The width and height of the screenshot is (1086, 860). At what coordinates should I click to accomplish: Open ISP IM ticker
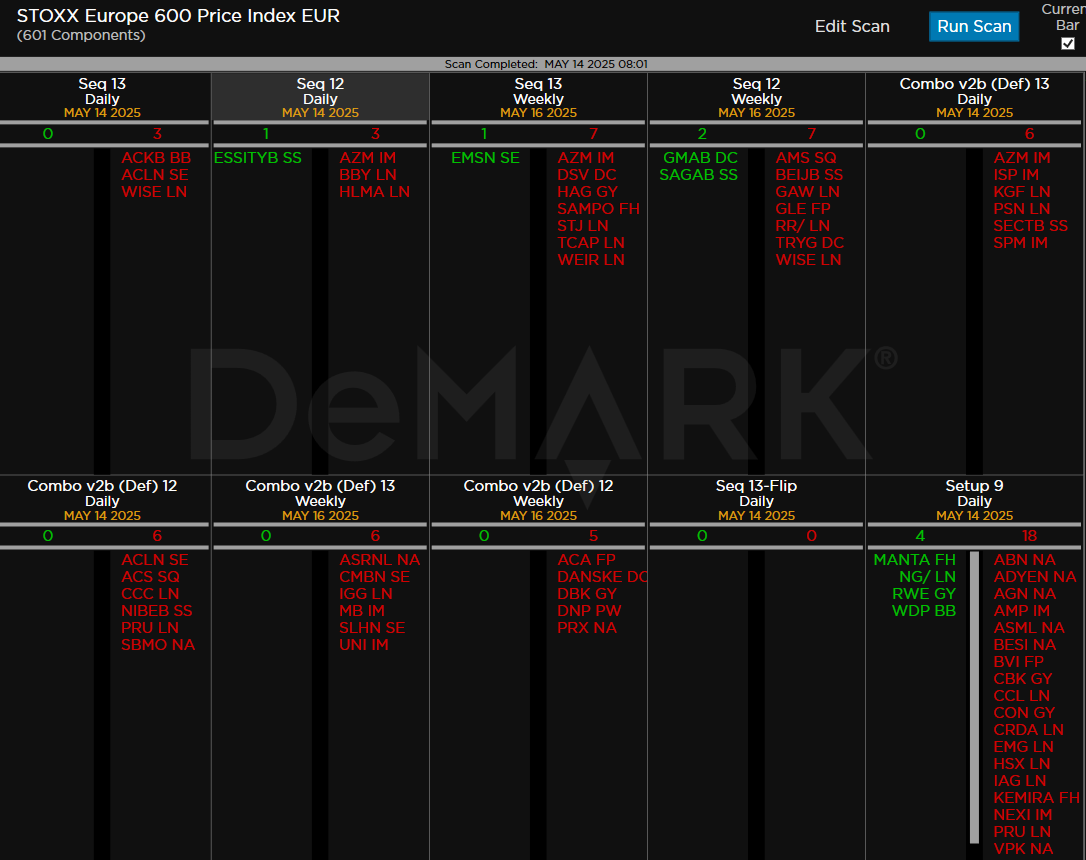[1016, 175]
